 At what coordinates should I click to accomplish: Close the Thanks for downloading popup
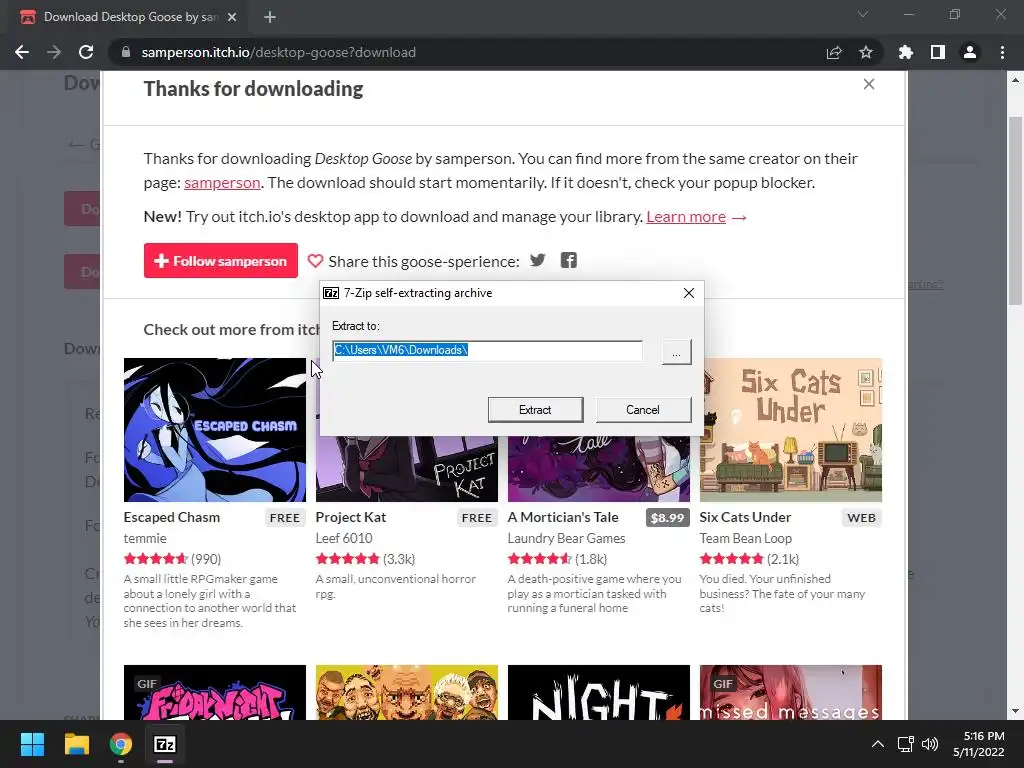869,84
